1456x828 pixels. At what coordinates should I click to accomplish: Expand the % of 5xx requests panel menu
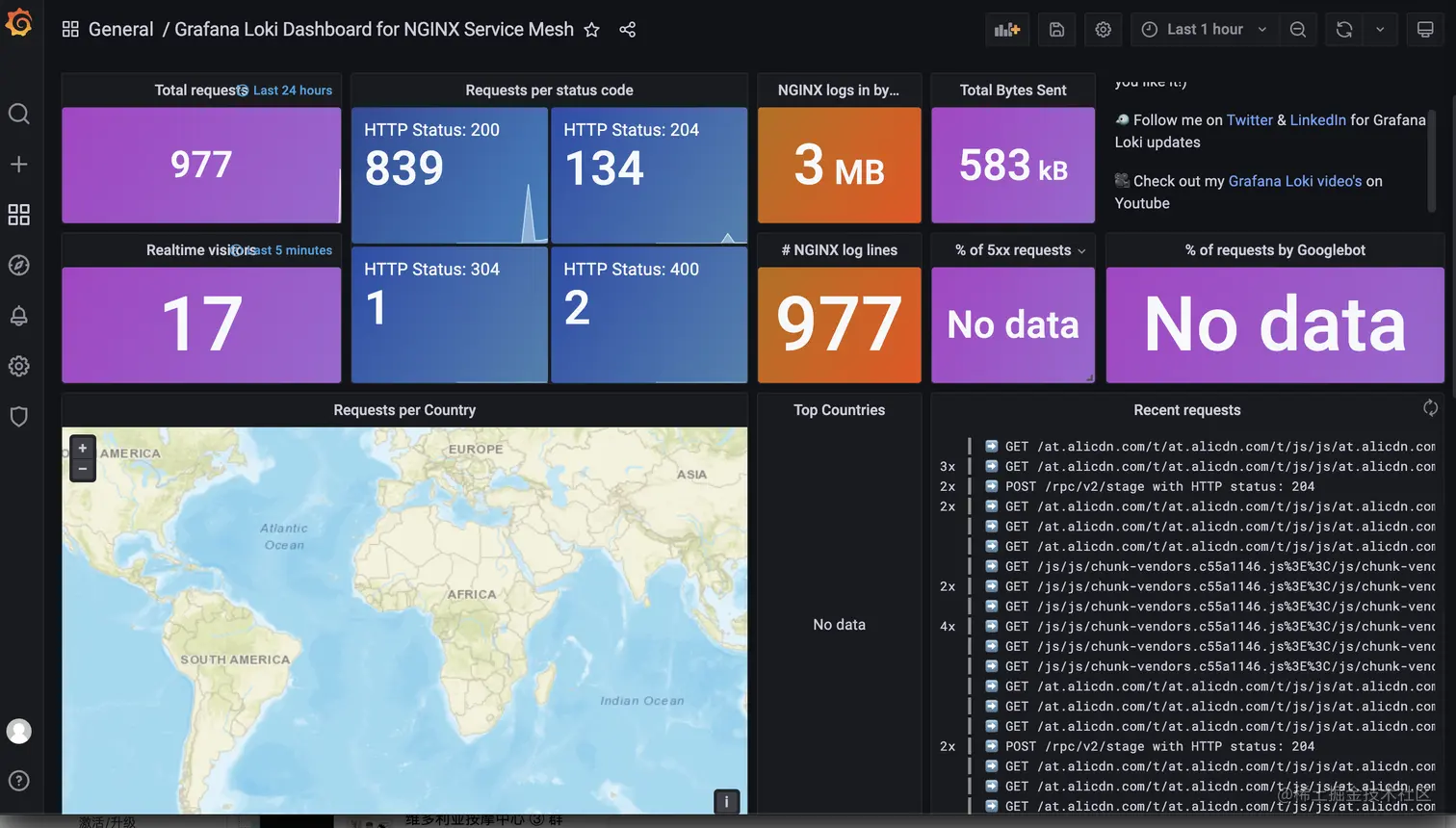1081,251
